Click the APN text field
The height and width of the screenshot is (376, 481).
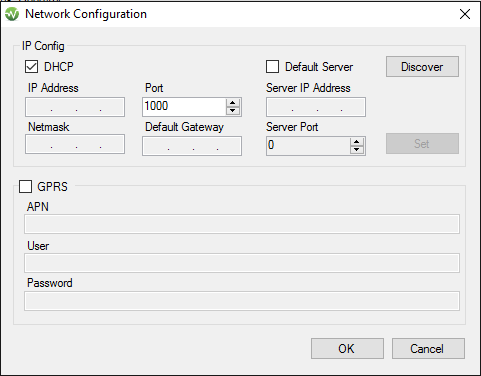tap(242, 224)
